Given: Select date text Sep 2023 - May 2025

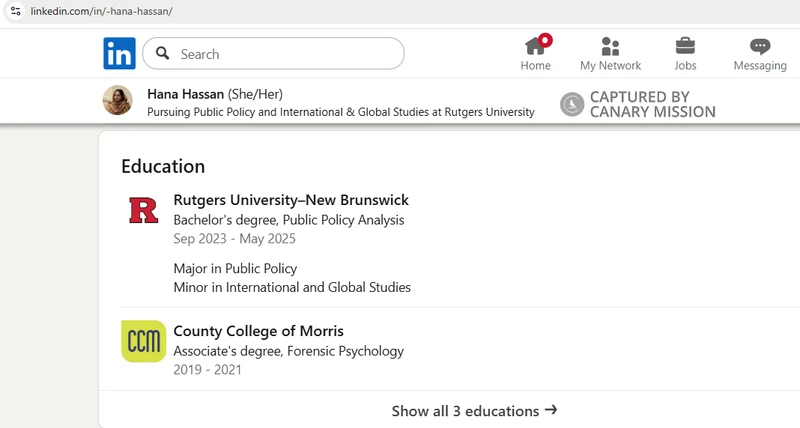Looking at the screenshot, I should pos(235,239).
